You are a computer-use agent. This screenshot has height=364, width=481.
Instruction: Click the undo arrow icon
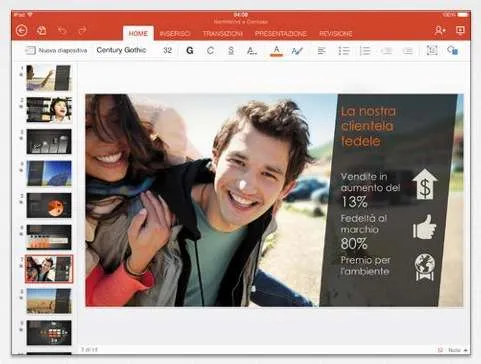pos(62,31)
